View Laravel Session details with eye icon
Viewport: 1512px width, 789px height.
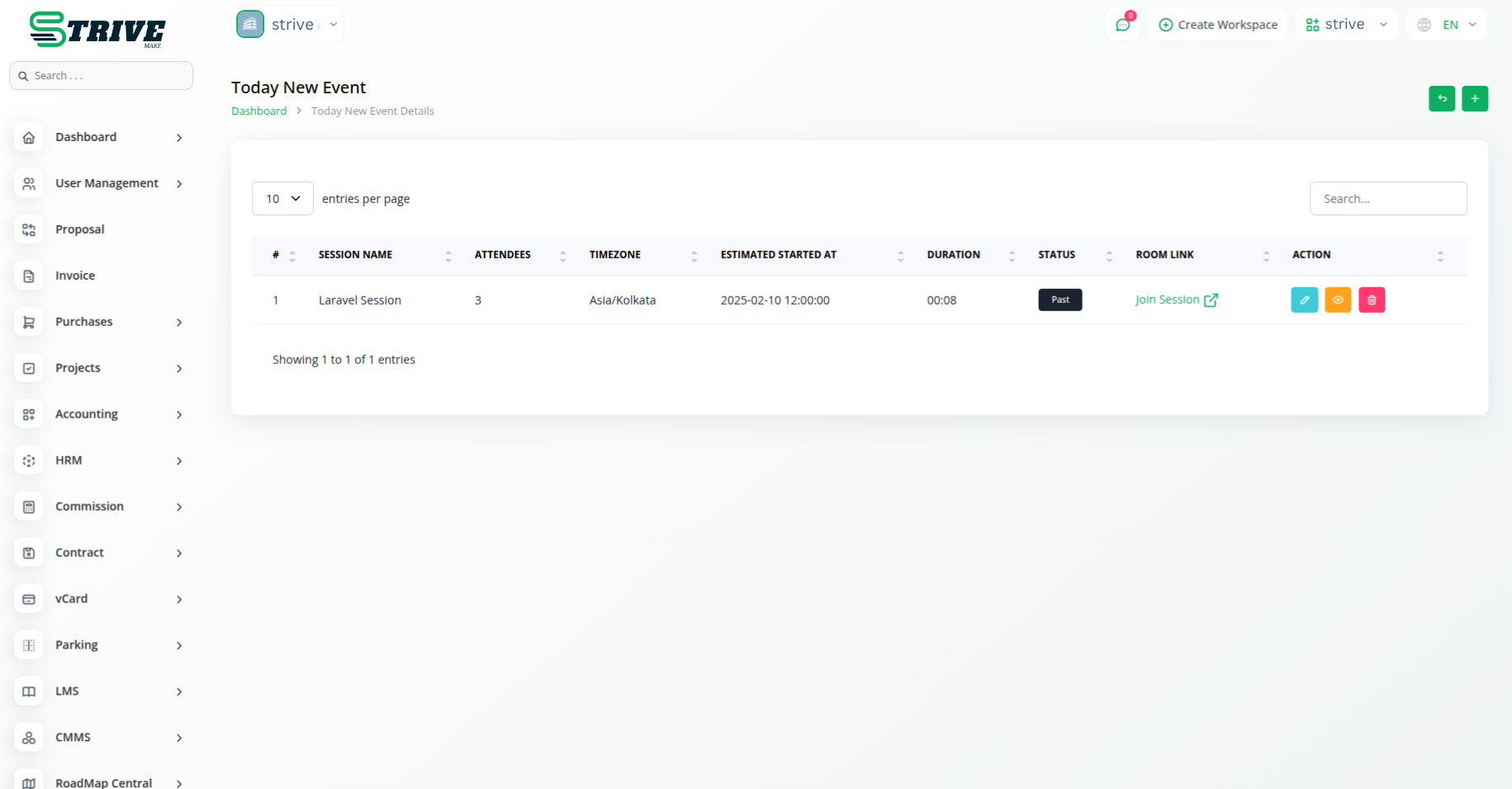tap(1338, 300)
